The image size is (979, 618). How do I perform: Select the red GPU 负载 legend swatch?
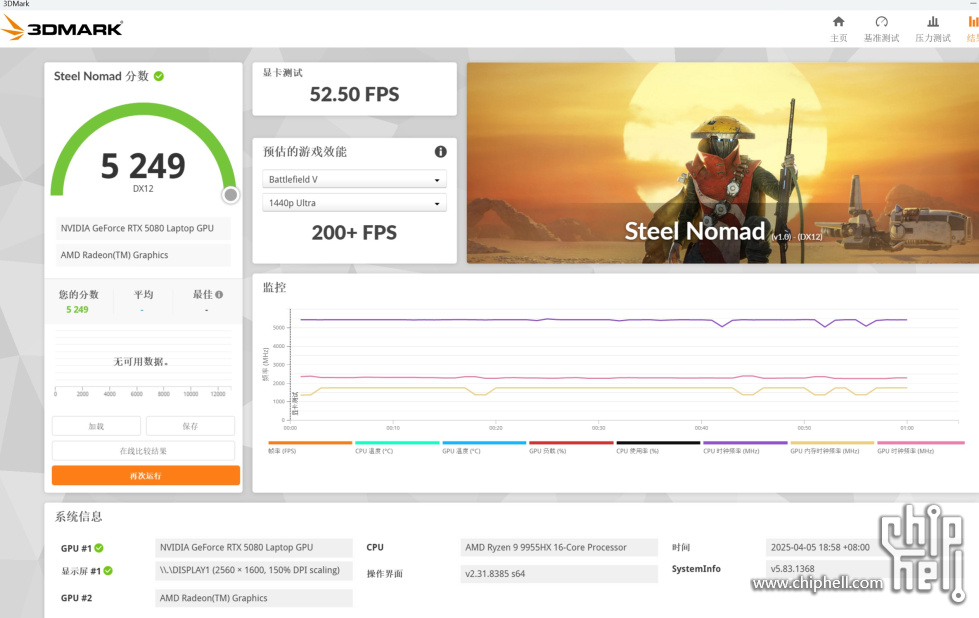tap(571, 443)
